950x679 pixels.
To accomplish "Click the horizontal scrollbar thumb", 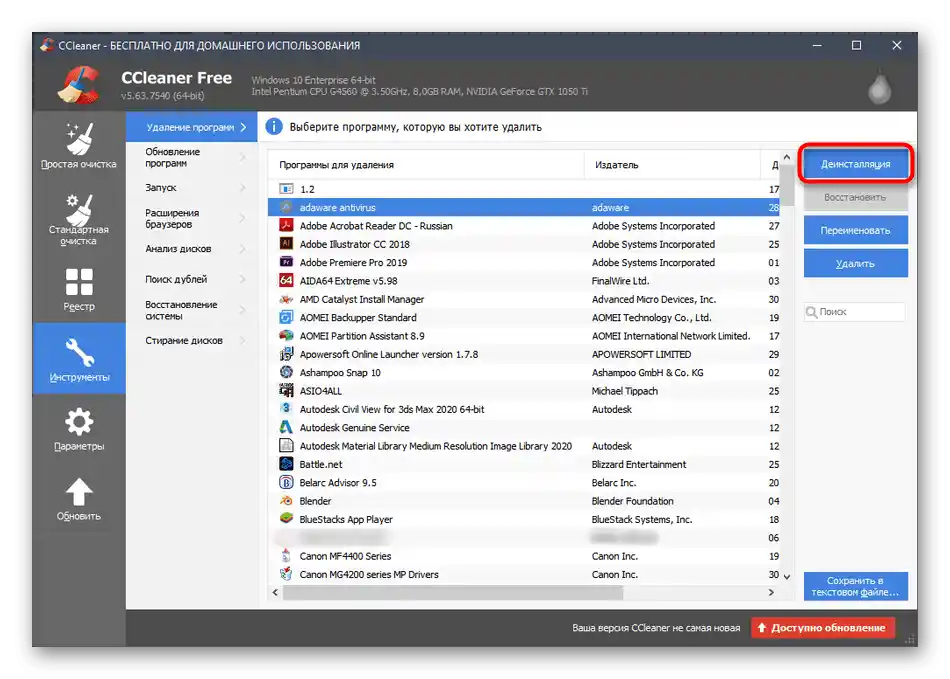I will tap(453, 592).
